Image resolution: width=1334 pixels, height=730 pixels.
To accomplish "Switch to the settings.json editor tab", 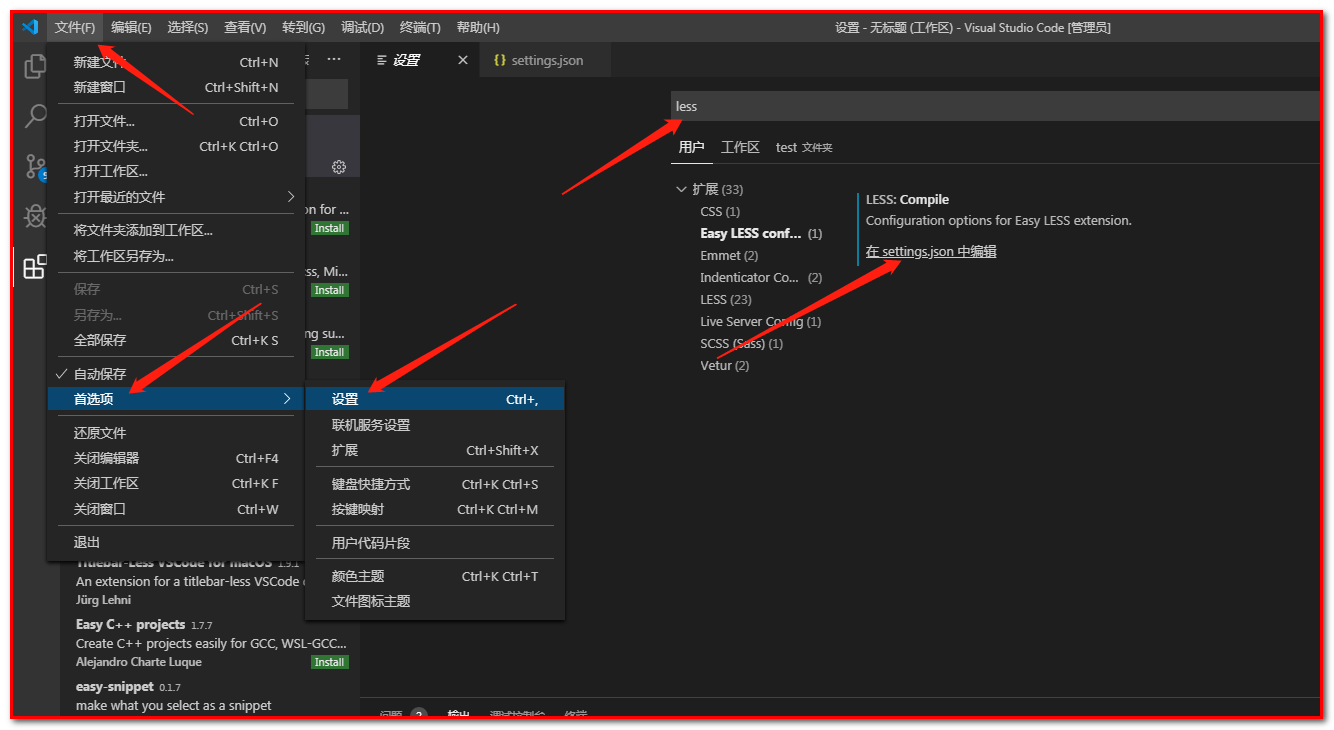I will [x=546, y=60].
